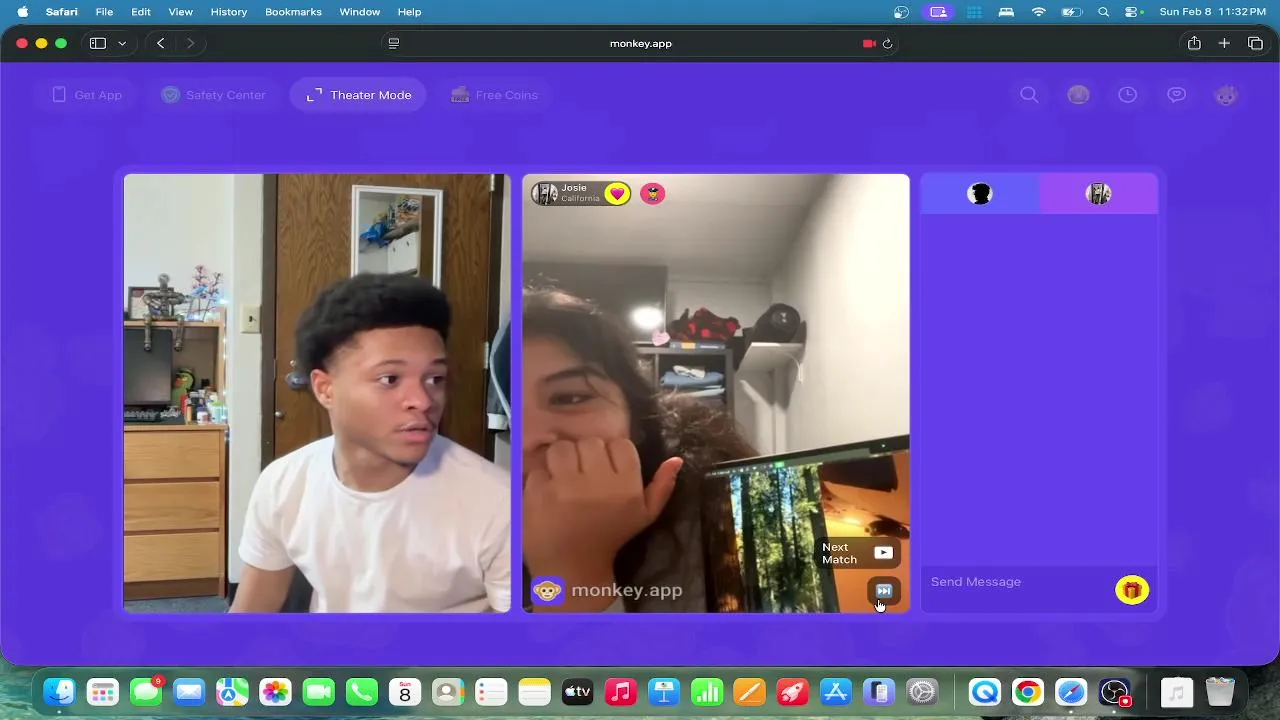Open the Spotlight search icon
The image size is (1280, 720).
1104,12
